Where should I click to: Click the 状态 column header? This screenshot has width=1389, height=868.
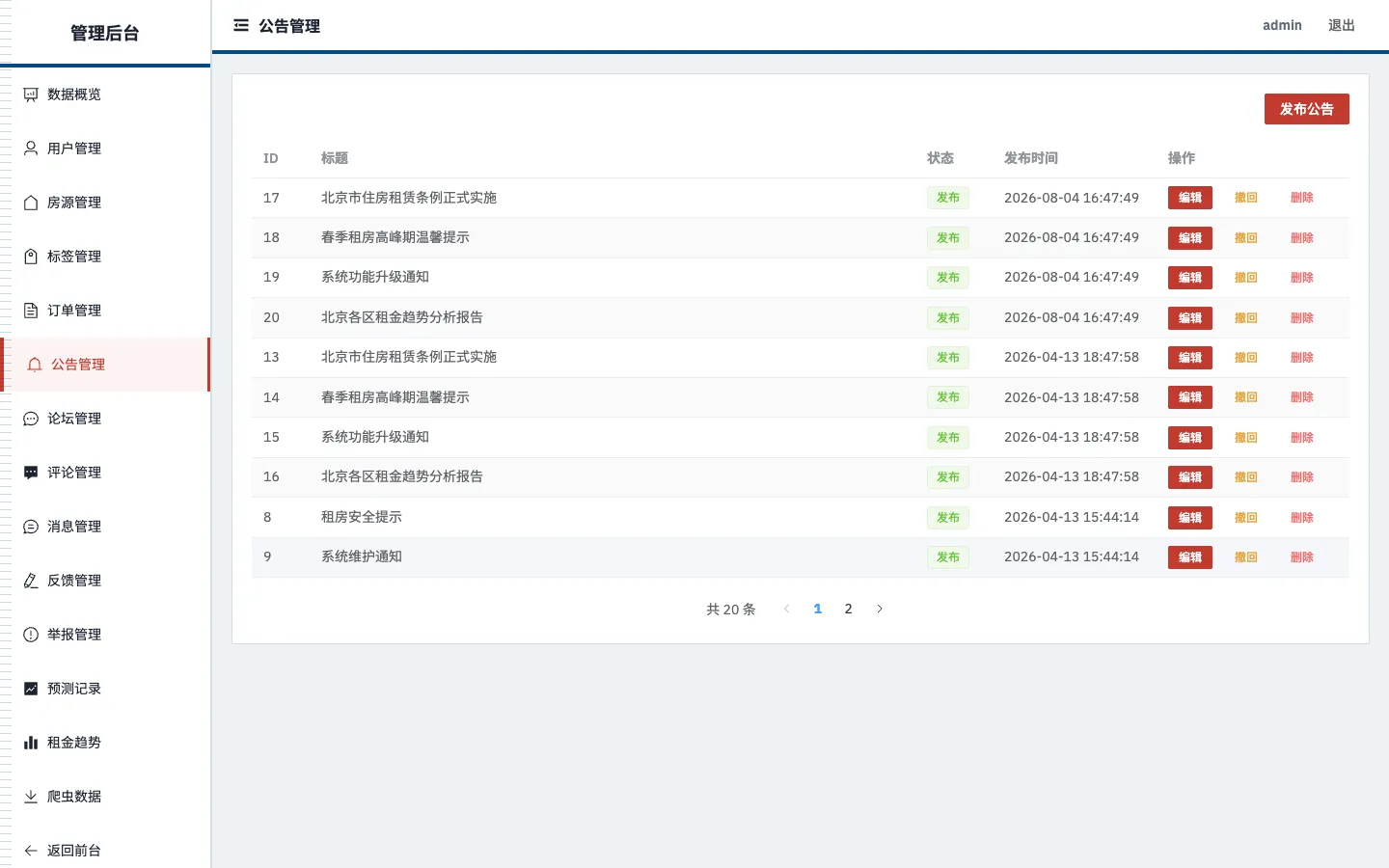click(940, 158)
